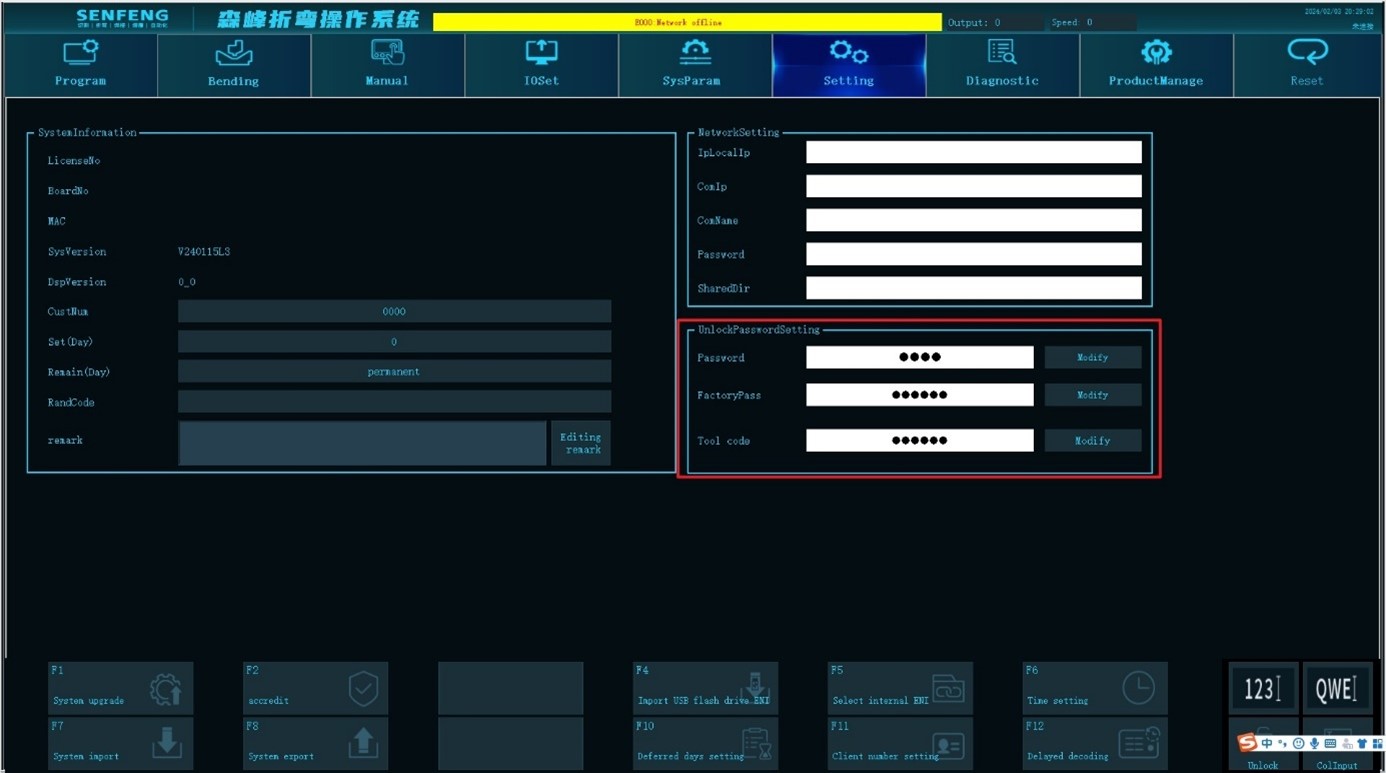This screenshot has width=1386, height=773.
Task: Open the Diagnostic tab
Action: 1002,64
